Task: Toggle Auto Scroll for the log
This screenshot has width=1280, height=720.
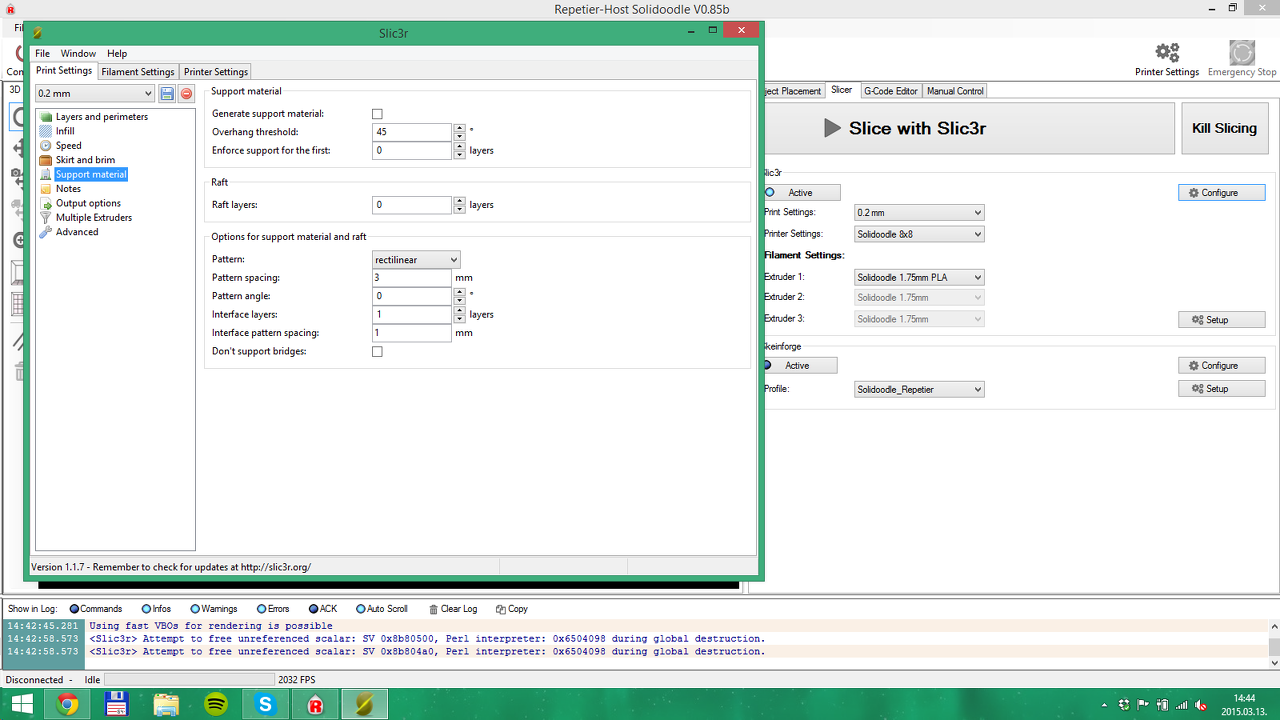Action: click(x=382, y=609)
